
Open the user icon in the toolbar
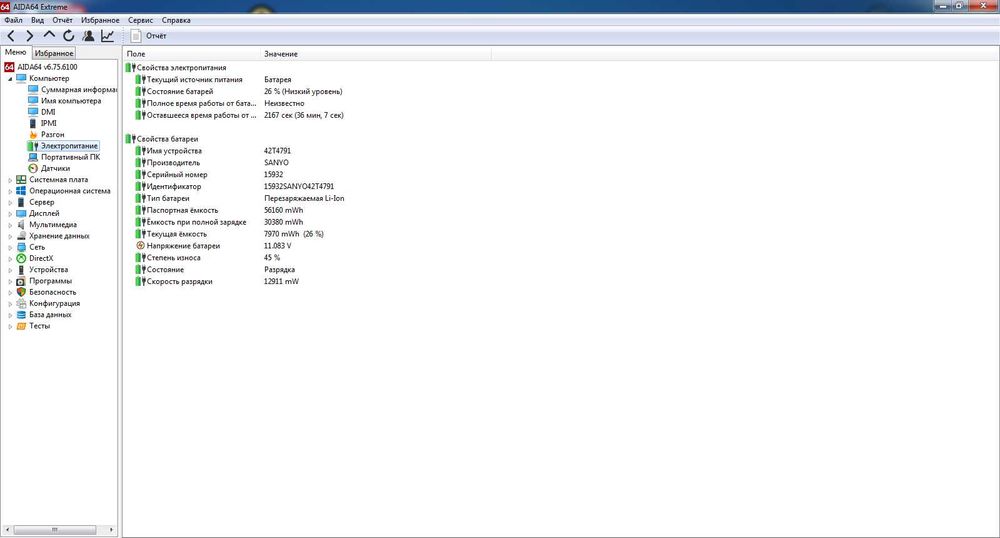[x=89, y=36]
